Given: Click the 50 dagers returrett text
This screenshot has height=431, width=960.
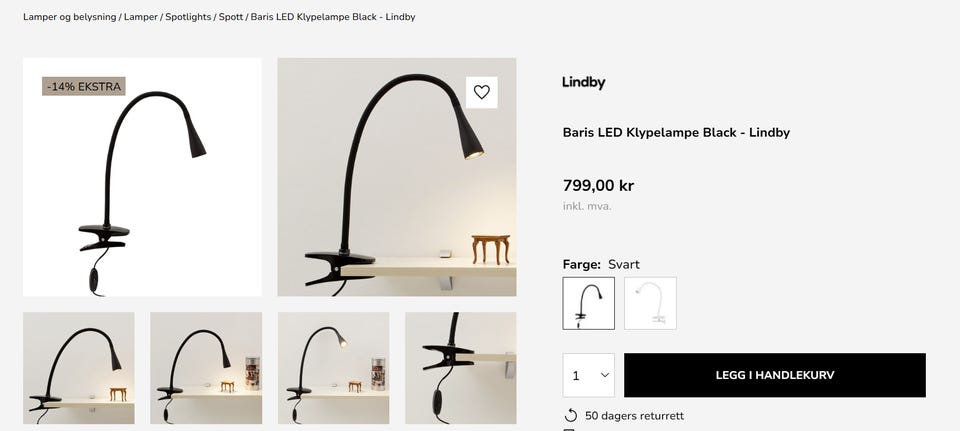Looking at the screenshot, I should (634, 416).
